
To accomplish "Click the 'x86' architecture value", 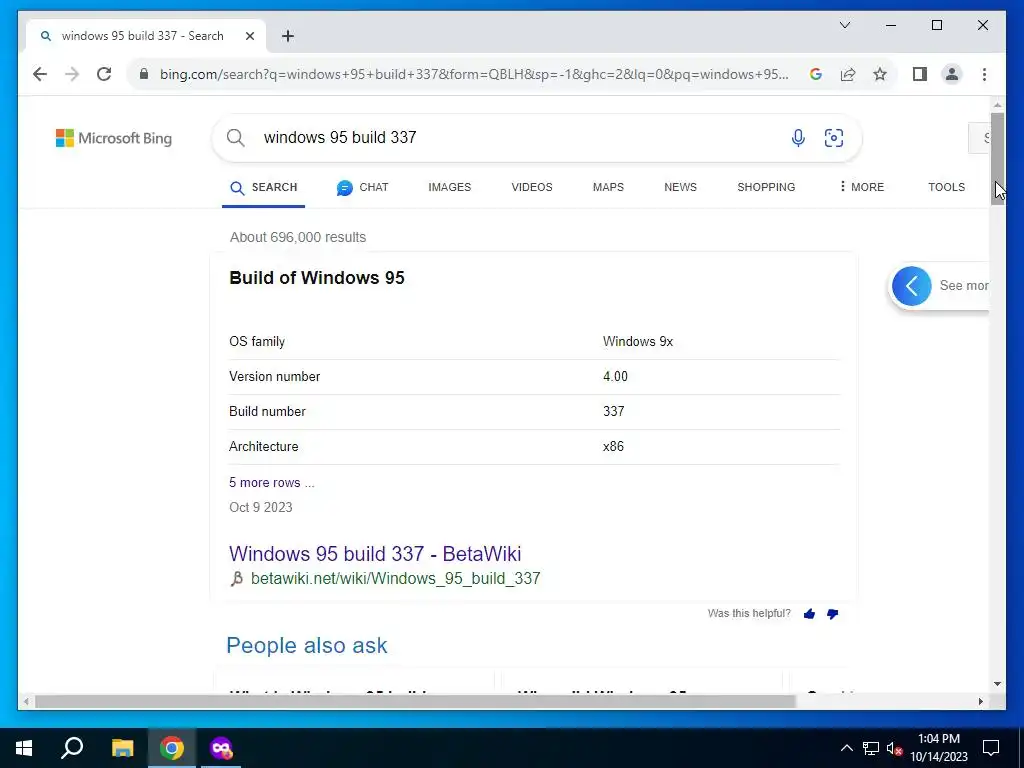I will [613, 447].
